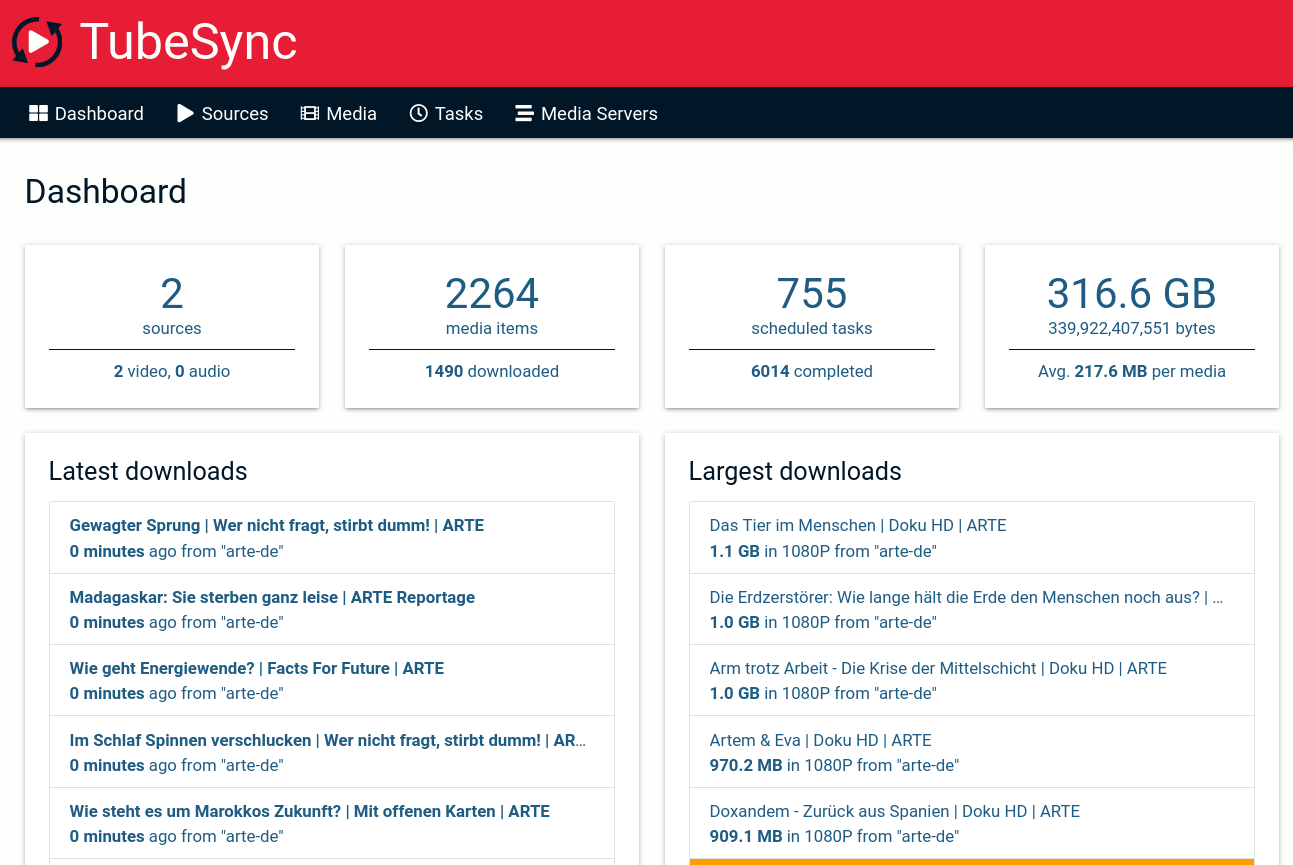Click '2 video, 0 audio' text
The height and width of the screenshot is (865, 1293).
172,371
